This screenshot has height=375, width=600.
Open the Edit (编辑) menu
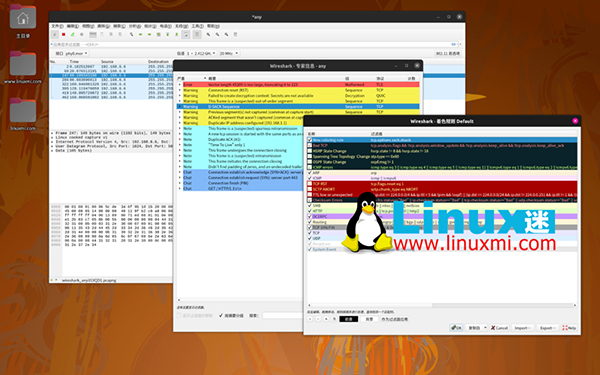72,26
